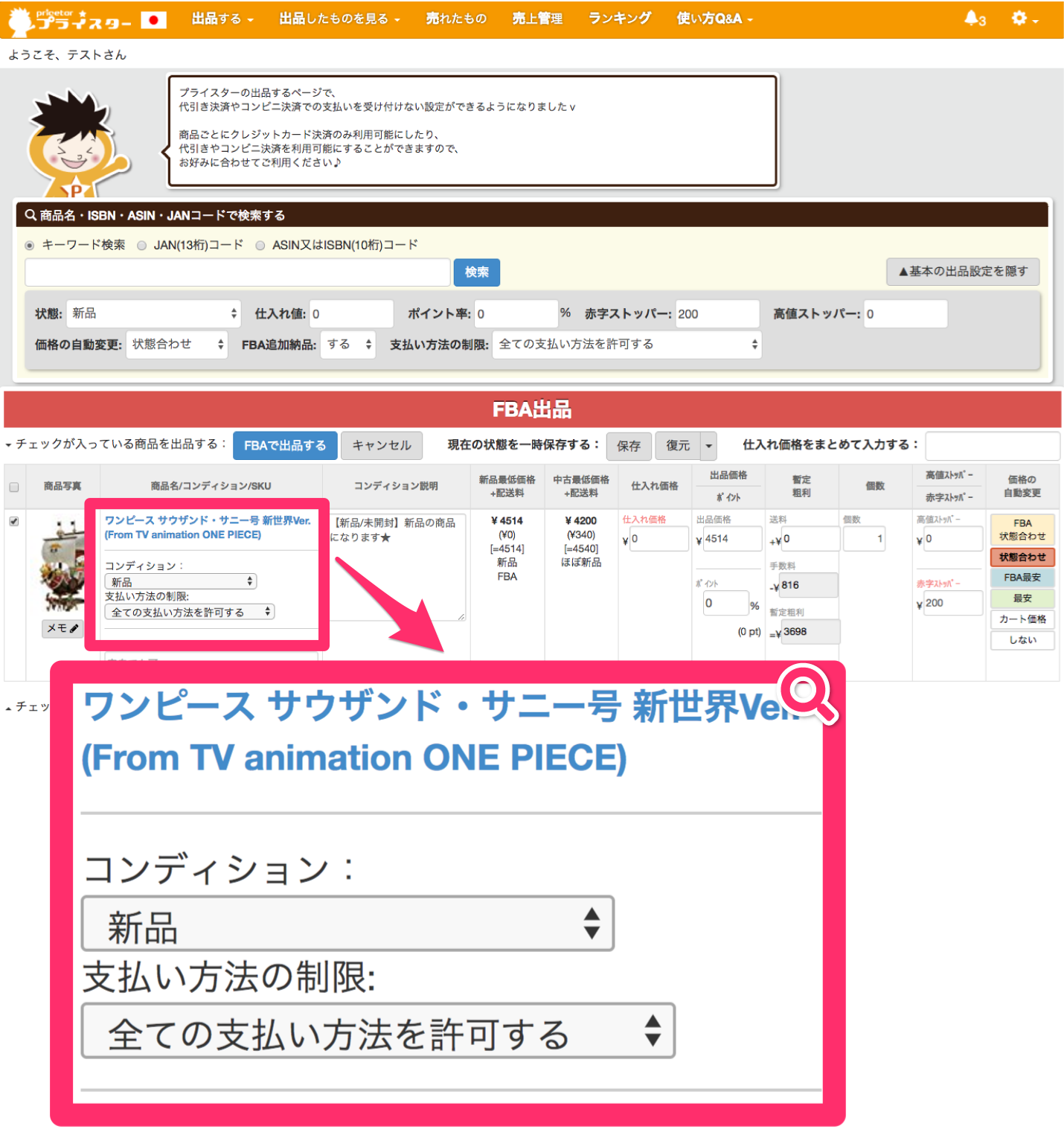Open the settings gear menu
This screenshot has width=1064, height=1141.
tap(1025, 19)
